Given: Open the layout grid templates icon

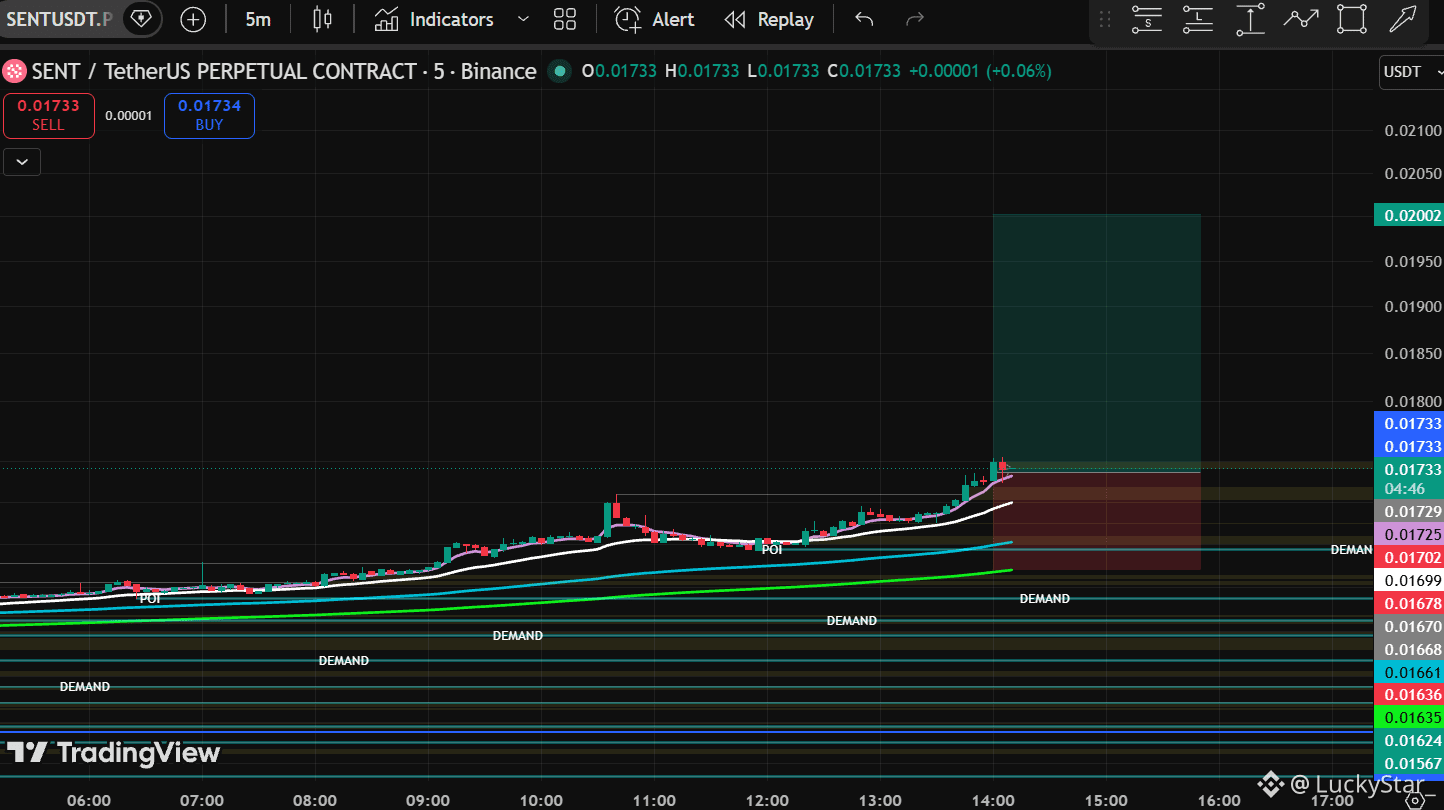Looking at the screenshot, I should pyautogui.click(x=565, y=19).
